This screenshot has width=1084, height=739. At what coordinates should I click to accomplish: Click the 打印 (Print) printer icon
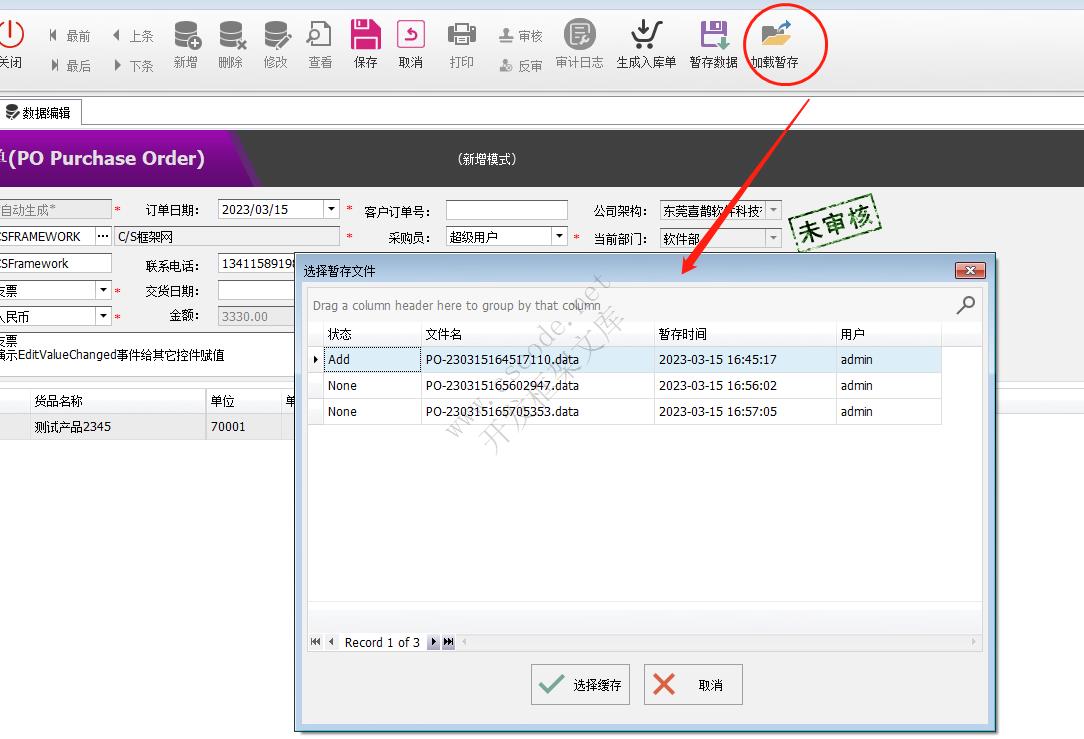461,36
